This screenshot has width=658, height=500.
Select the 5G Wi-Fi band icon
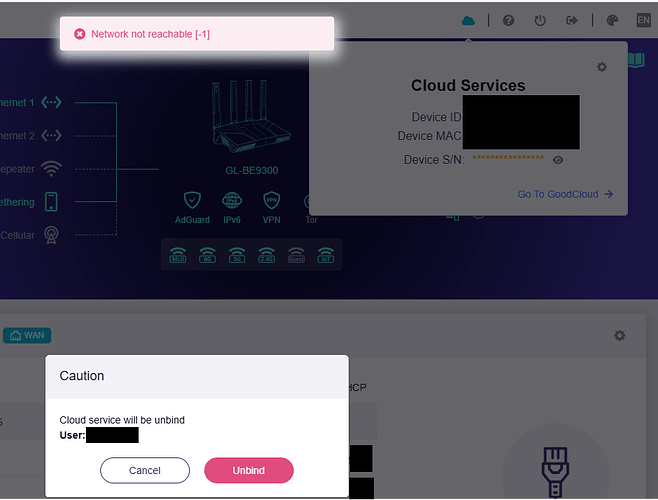coord(237,255)
